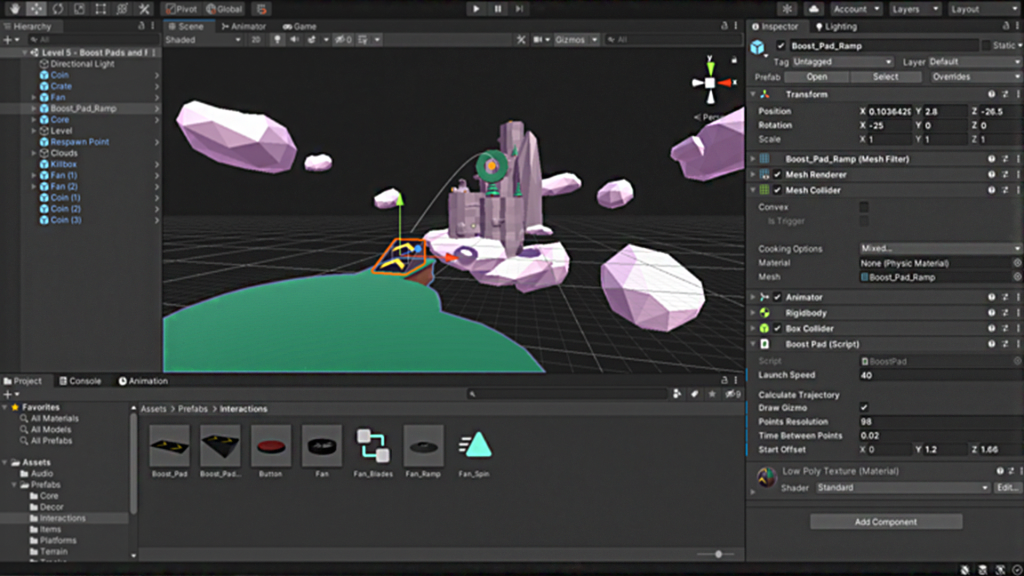1024x576 pixels.
Task: Toggle the Draw Gizmo checkbox
Action: coord(864,408)
